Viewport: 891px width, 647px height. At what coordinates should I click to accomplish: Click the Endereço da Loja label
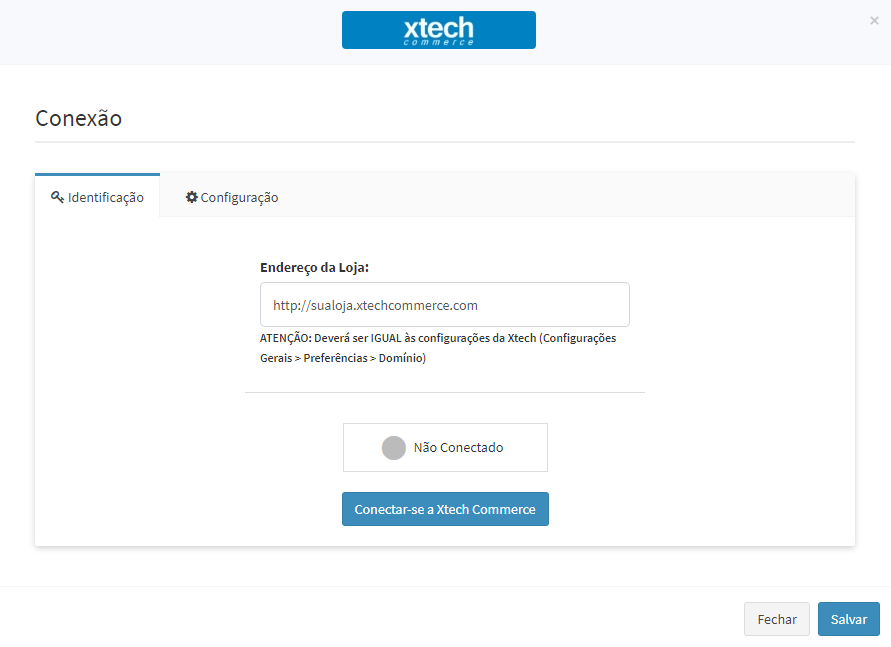314,268
